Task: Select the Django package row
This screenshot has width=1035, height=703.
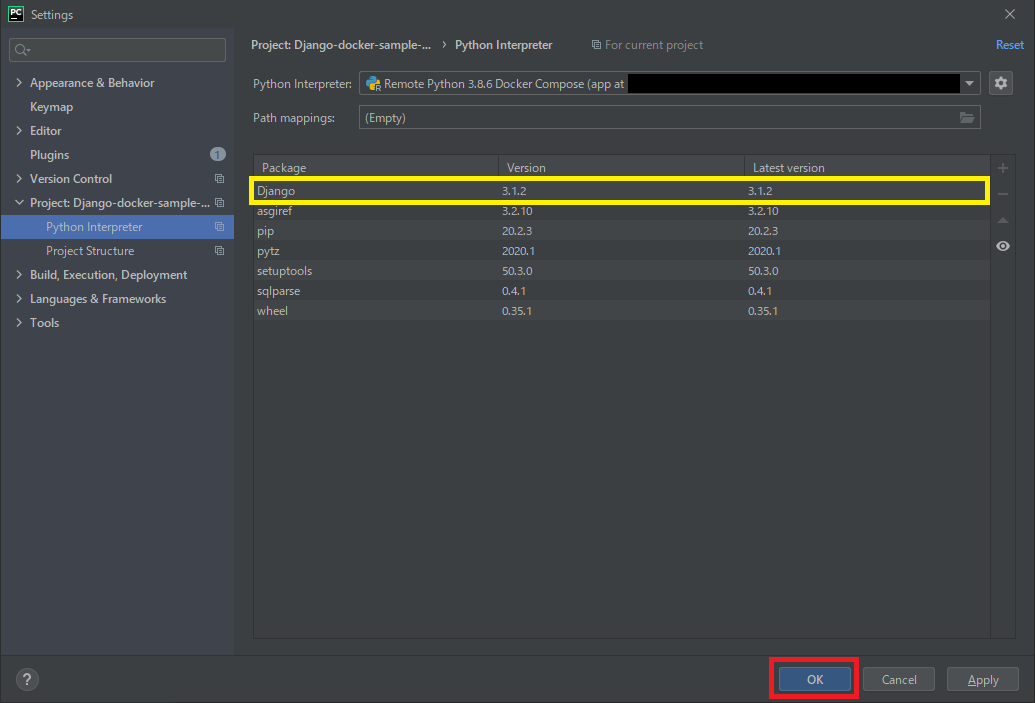Action: click(x=621, y=191)
